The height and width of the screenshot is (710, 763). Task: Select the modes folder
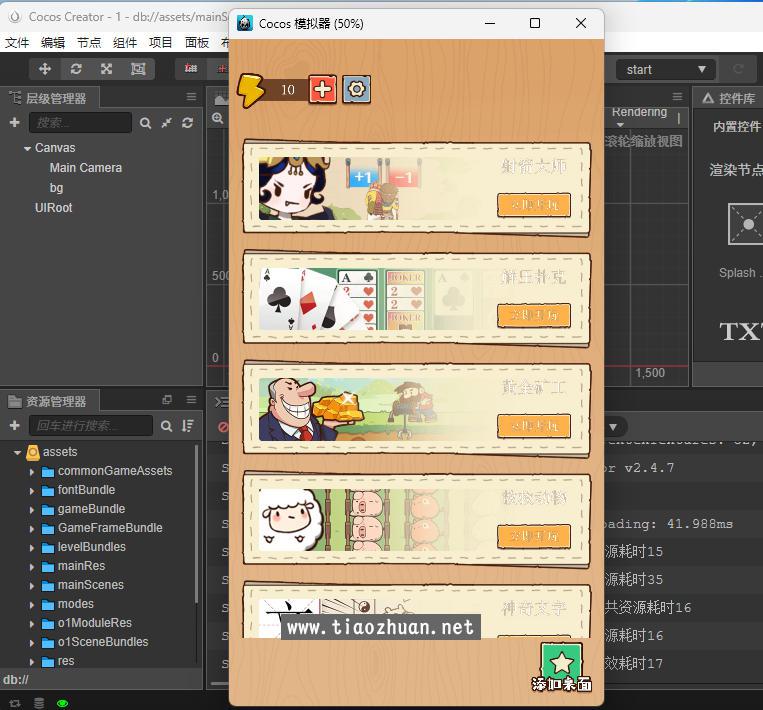(75, 604)
